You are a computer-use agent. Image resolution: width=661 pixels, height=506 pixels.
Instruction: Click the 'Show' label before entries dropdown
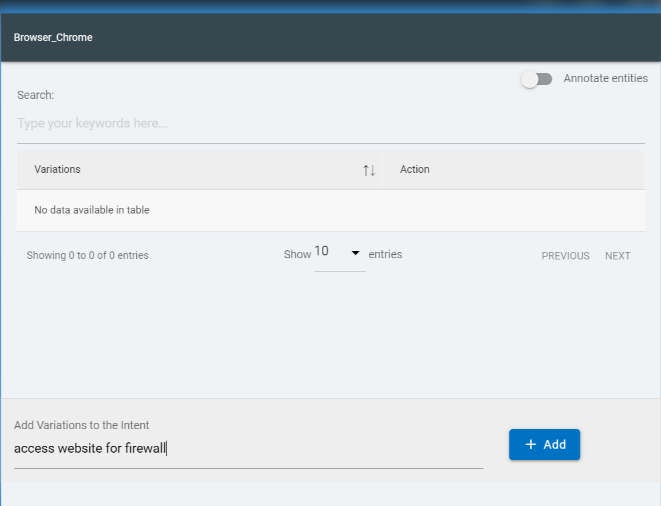[297, 255]
